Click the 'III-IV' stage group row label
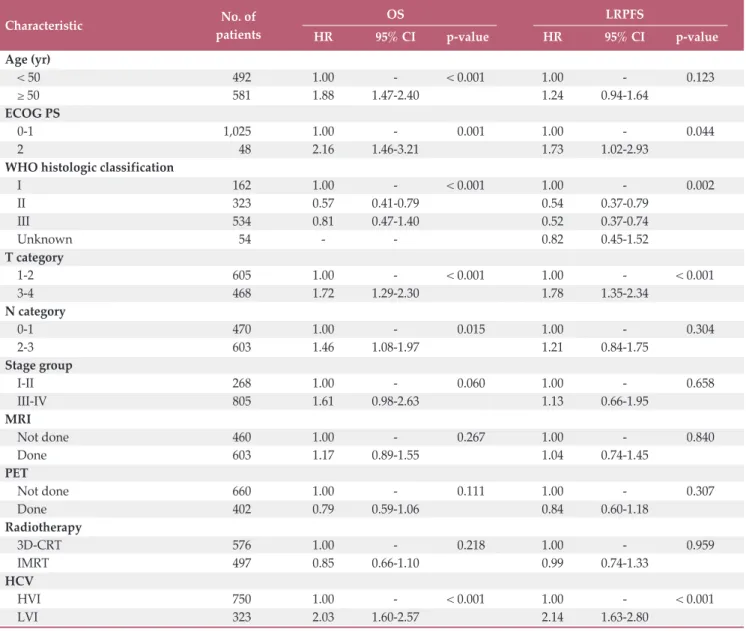 pyautogui.click(x=32, y=402)
